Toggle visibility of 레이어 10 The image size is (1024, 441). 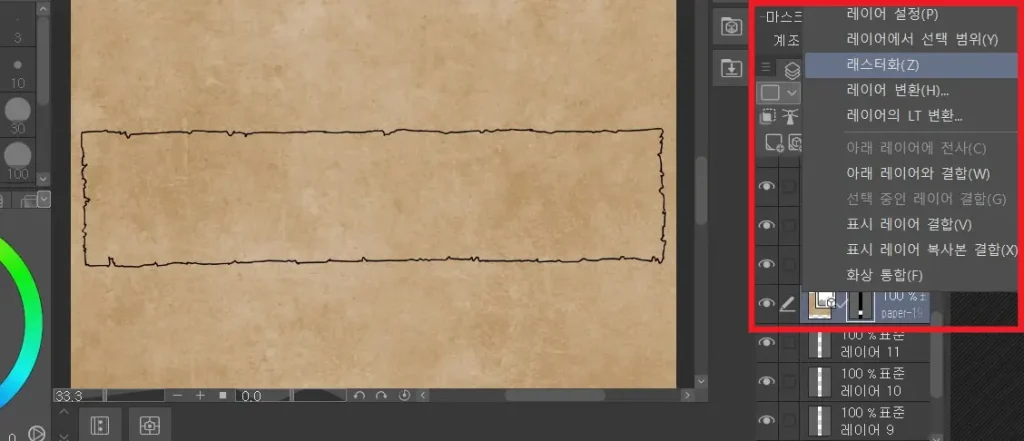[767, 381]
